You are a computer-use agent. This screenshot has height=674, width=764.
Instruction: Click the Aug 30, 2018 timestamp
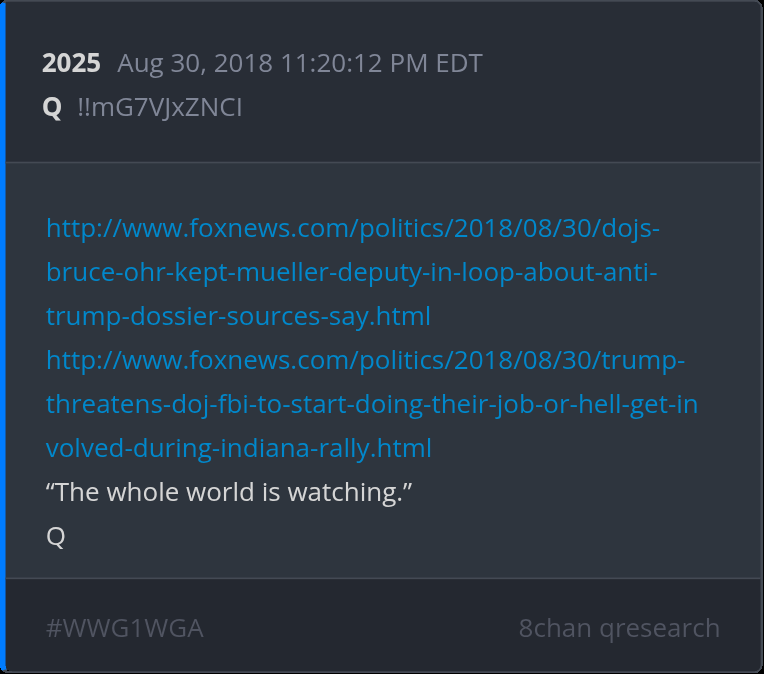coord(300,63)
